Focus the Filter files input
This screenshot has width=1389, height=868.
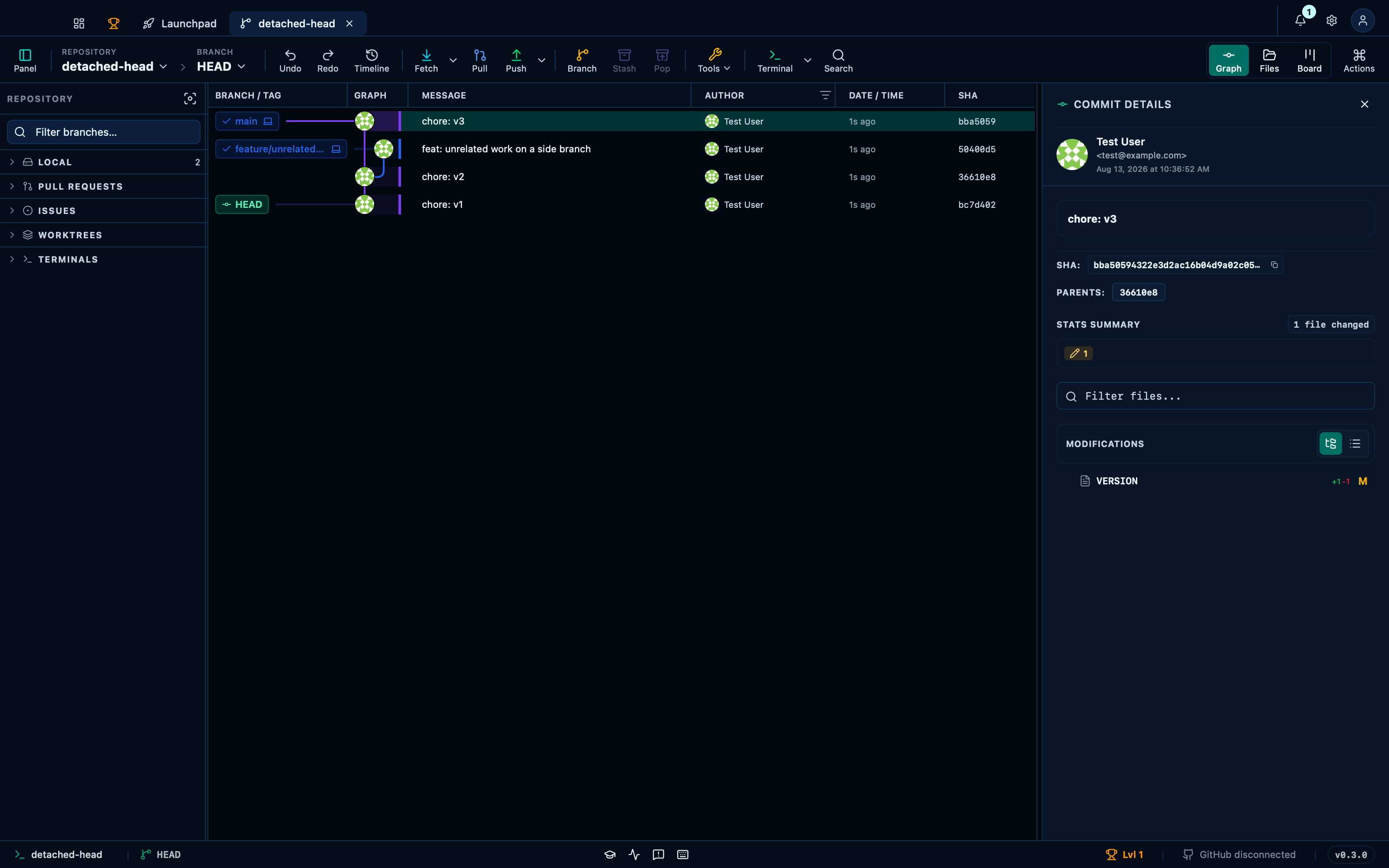[1215, 396]
